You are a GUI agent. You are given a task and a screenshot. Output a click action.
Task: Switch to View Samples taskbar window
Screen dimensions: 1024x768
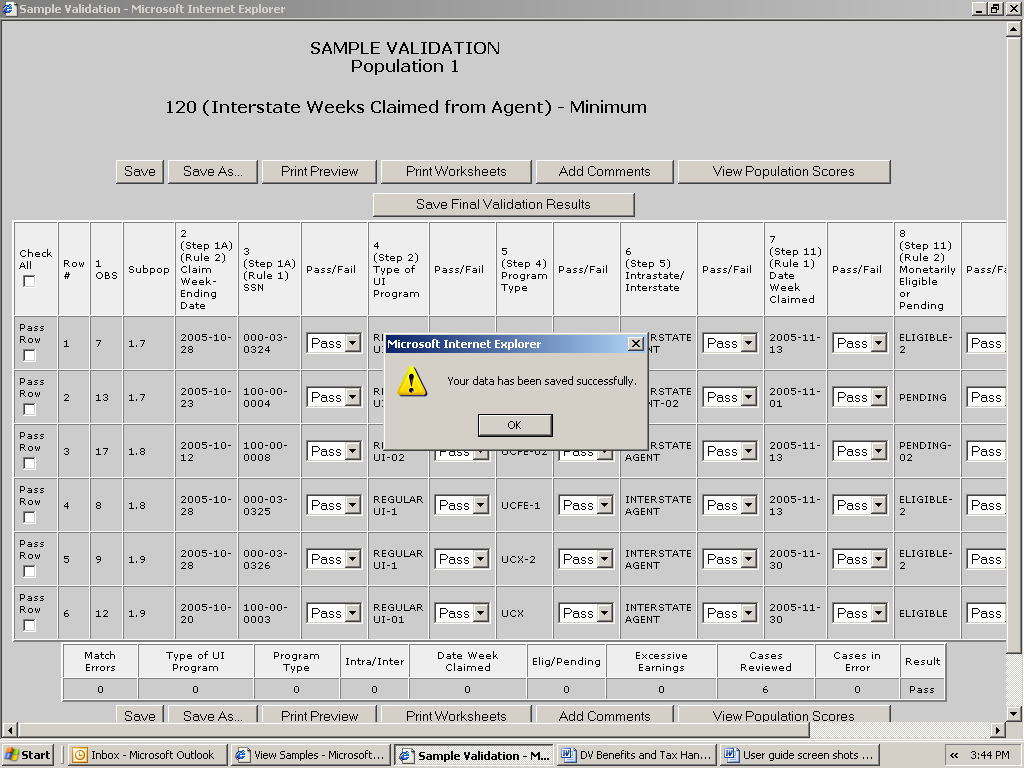click(x=310, y=755)
